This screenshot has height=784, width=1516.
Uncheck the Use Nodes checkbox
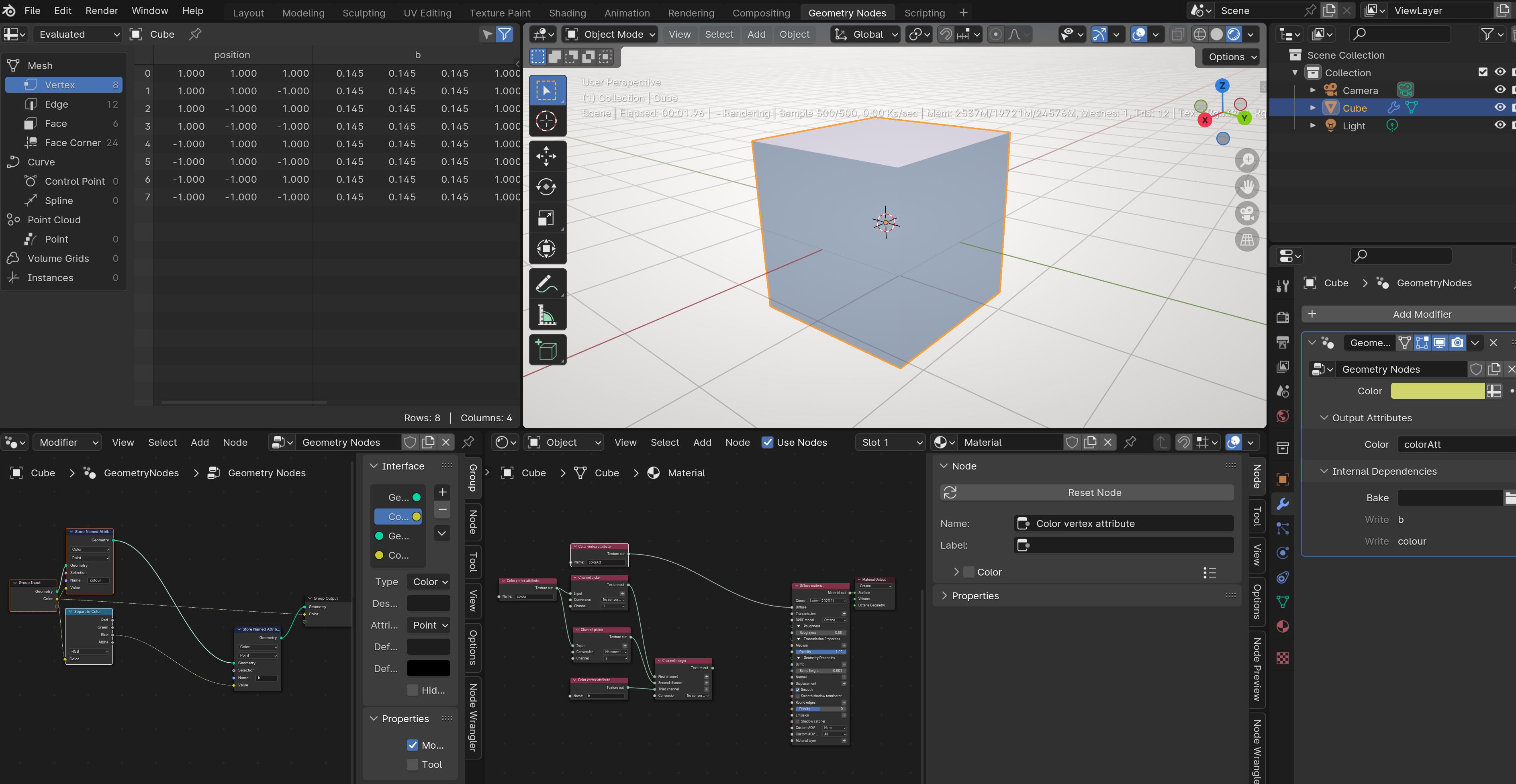click(767, 443)
